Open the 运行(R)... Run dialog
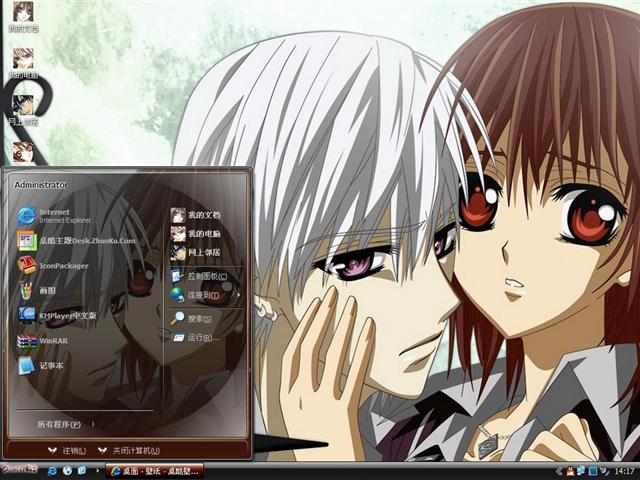Image resolution: width=640 pixels, height=480 pixels. [196, 338]
